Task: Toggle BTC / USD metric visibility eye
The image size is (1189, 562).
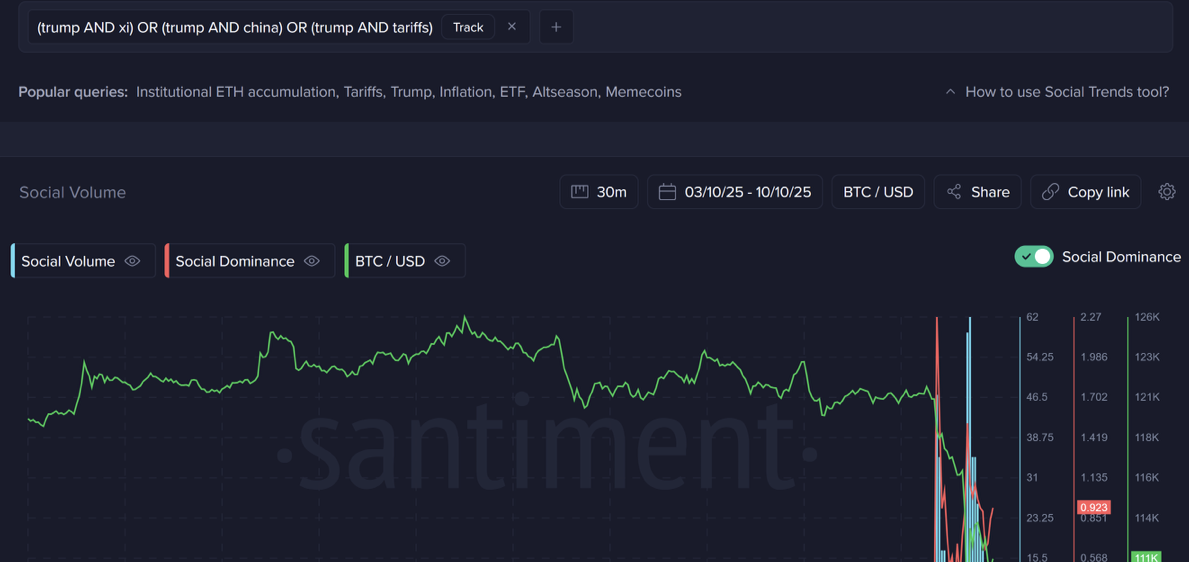Action: click(x=443, y=261)
